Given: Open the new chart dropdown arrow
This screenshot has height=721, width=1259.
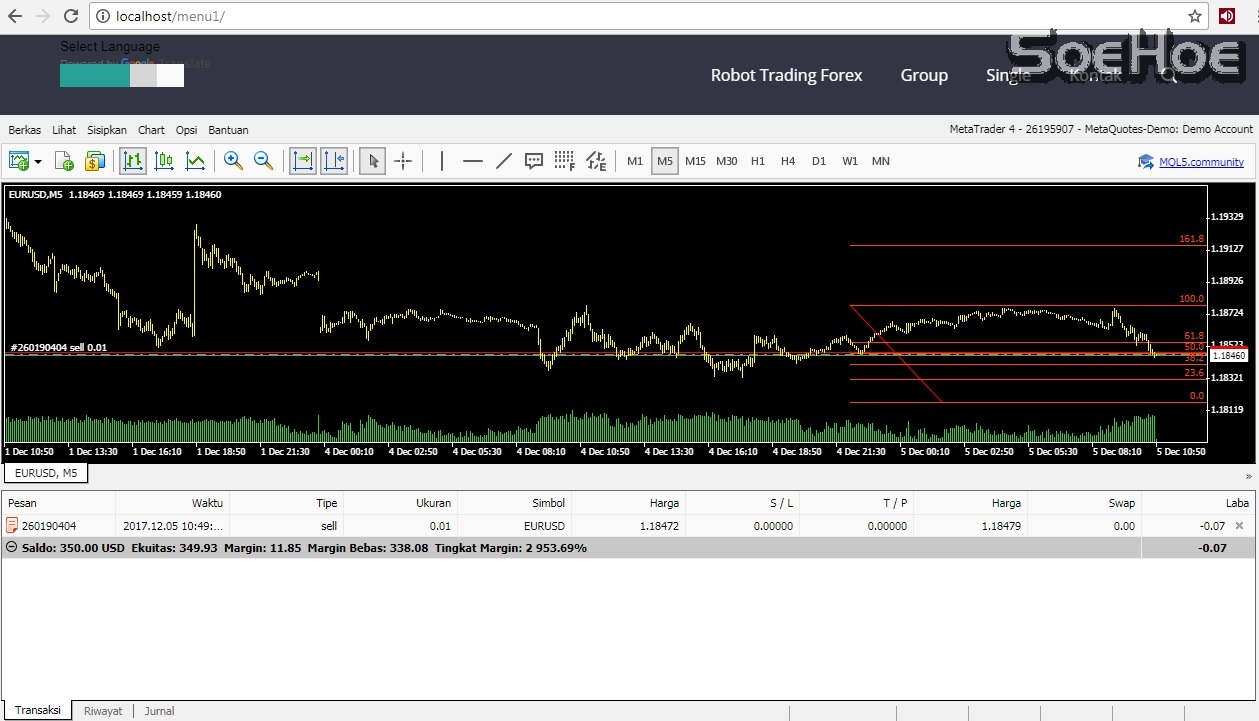Looking at the screenshot, I should click(x=39, y=161).
